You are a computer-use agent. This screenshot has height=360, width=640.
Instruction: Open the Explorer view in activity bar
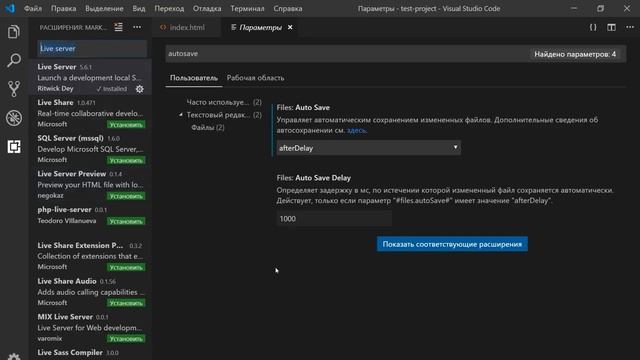coord(14,32)
